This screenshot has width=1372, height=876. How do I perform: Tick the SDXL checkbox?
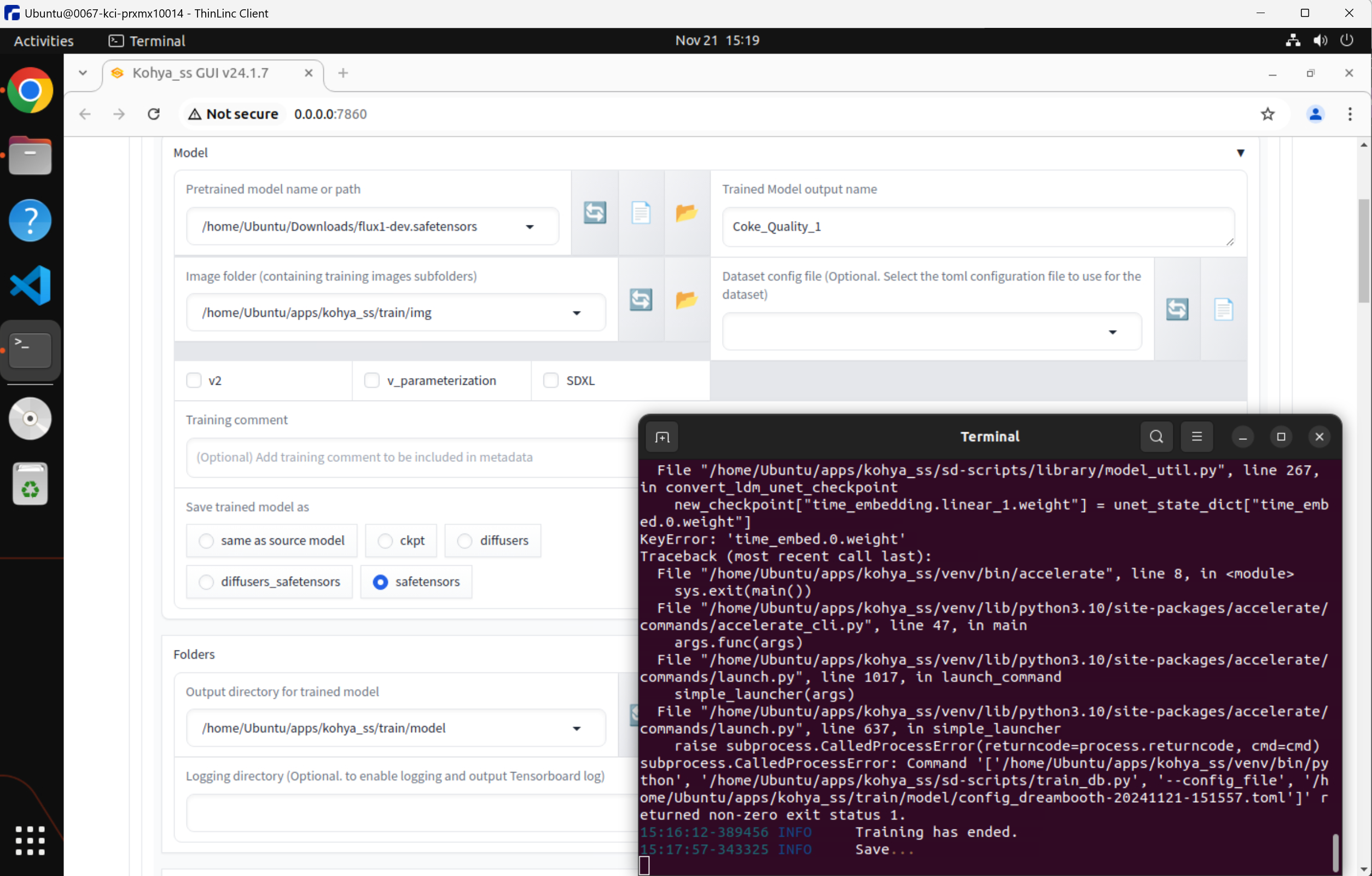coord(550,380)
